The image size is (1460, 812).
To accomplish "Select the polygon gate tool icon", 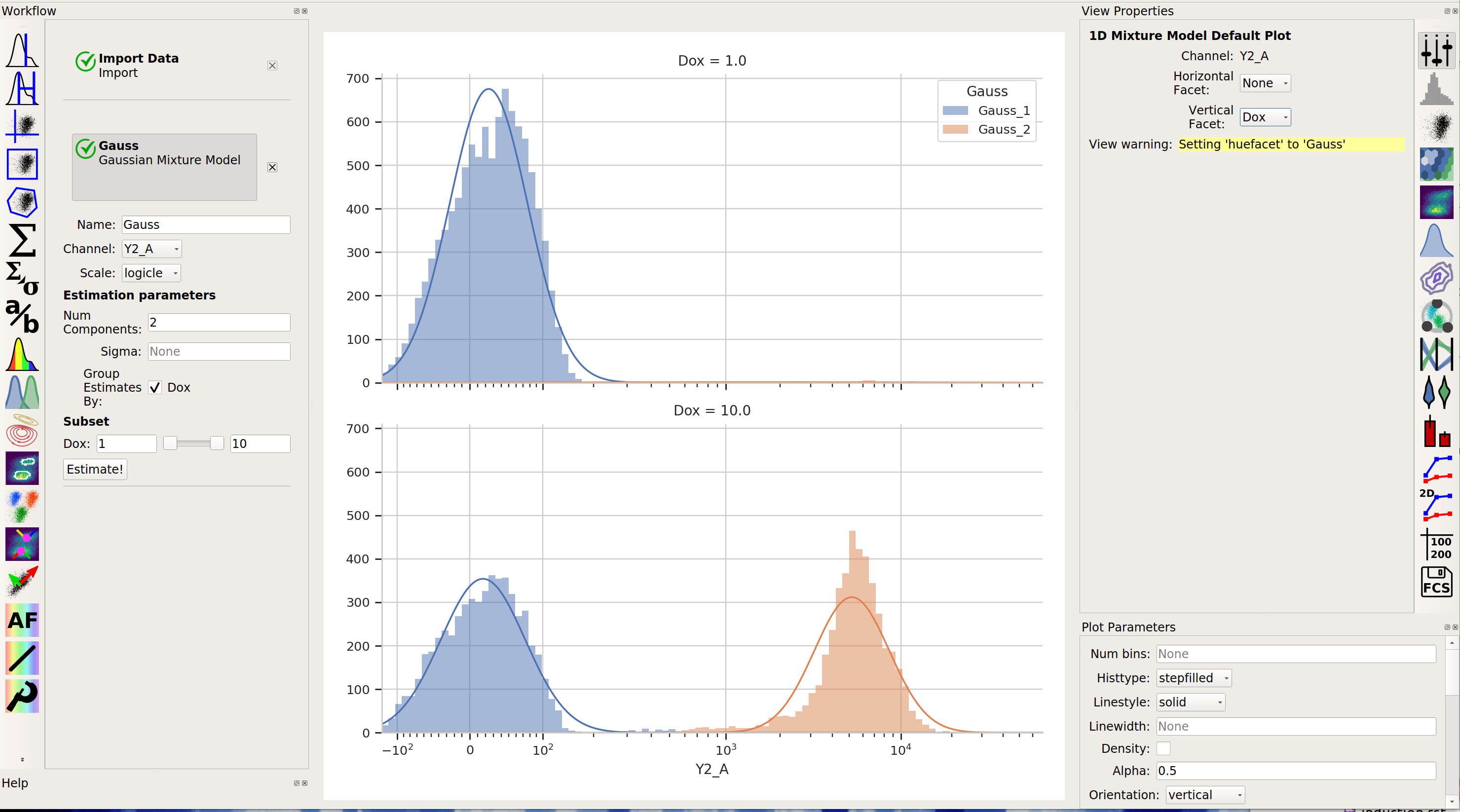I will 22,202.
